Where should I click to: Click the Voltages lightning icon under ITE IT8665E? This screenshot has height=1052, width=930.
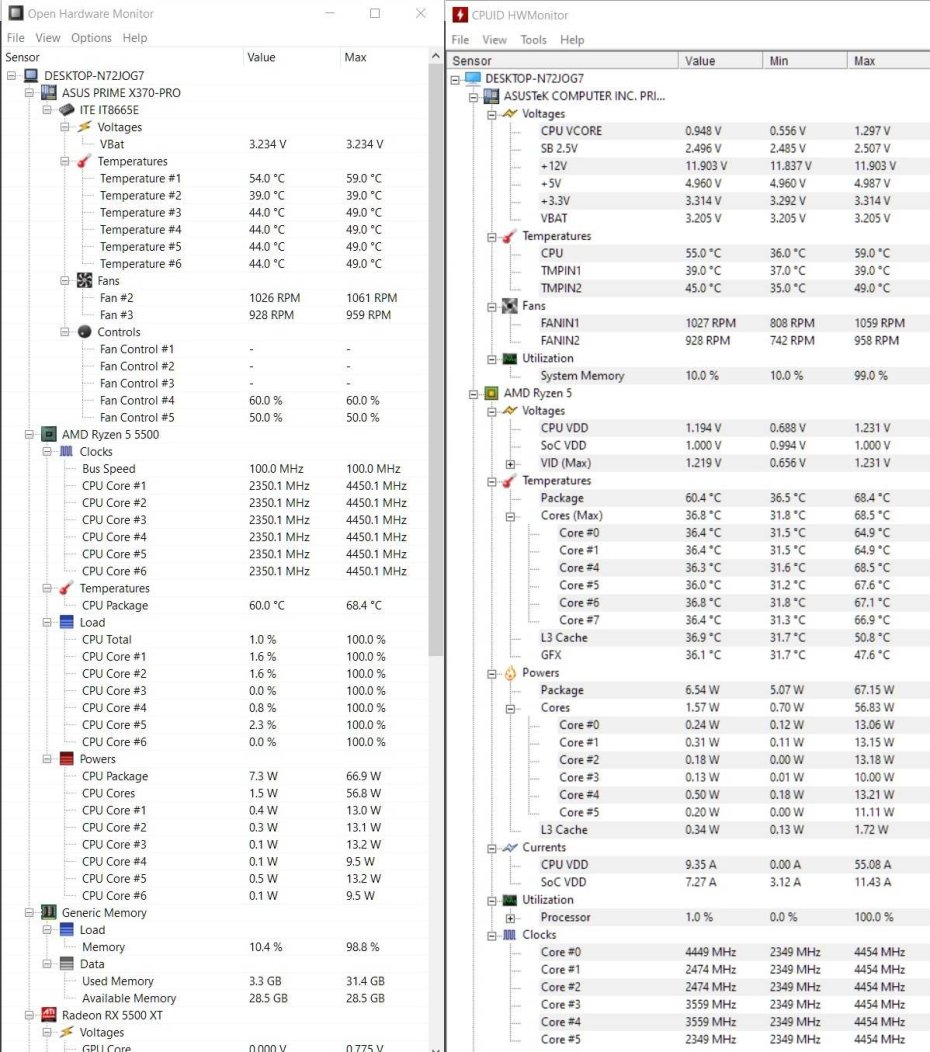click(x=84, y=126)
